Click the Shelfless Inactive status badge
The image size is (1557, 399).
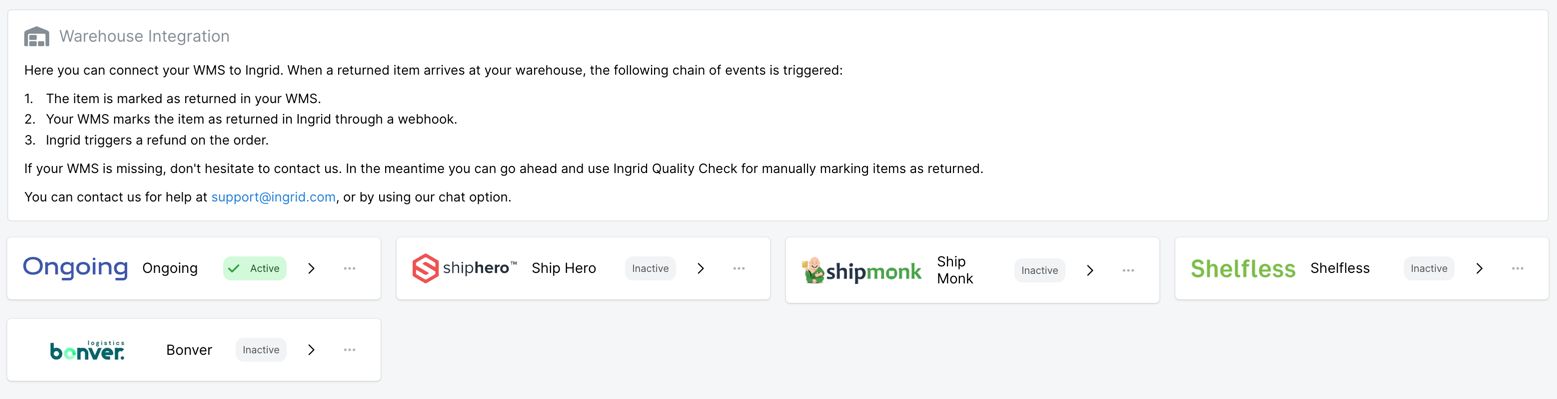(1429, 268)
